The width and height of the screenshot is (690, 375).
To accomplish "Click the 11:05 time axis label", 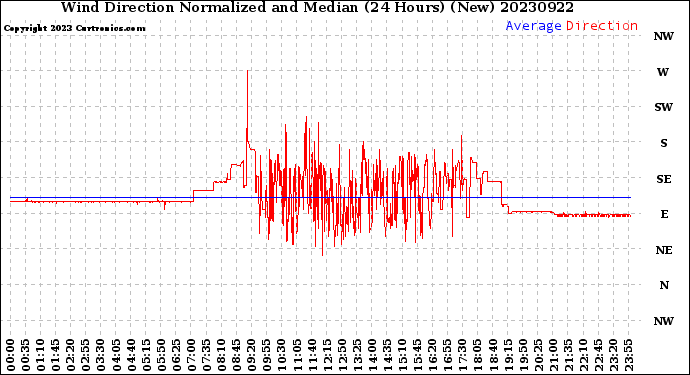I will [x=297, y=355].
